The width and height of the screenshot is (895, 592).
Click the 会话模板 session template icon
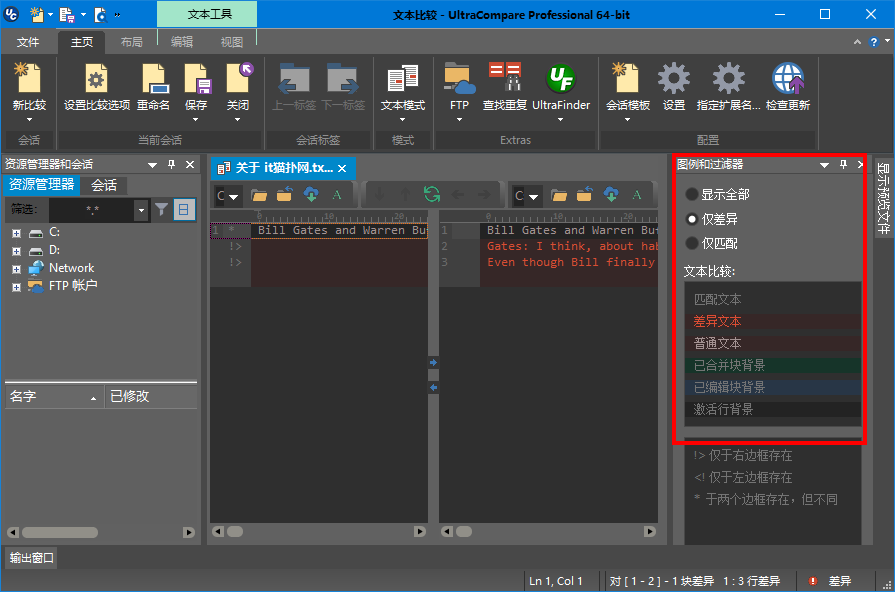coord(627,79)
